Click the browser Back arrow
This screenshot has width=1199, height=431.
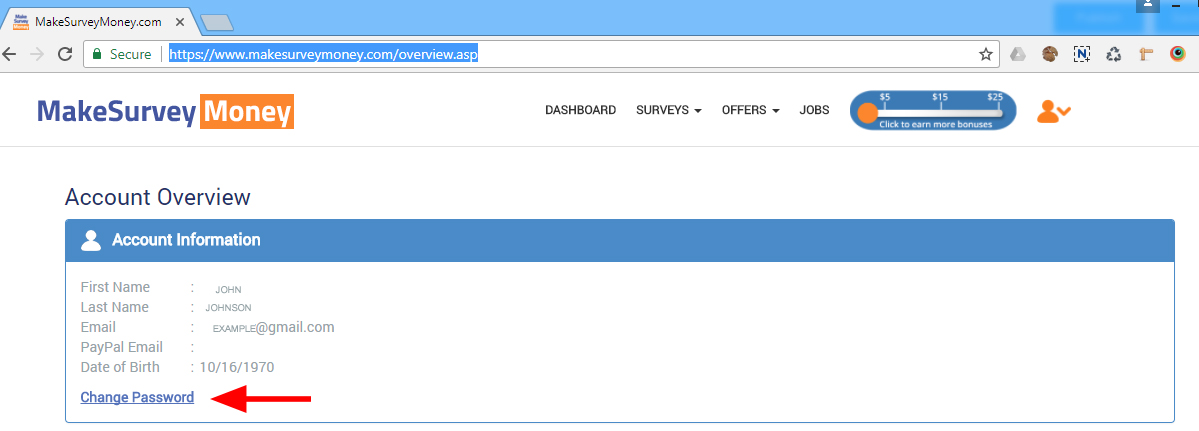coord(8,54)
